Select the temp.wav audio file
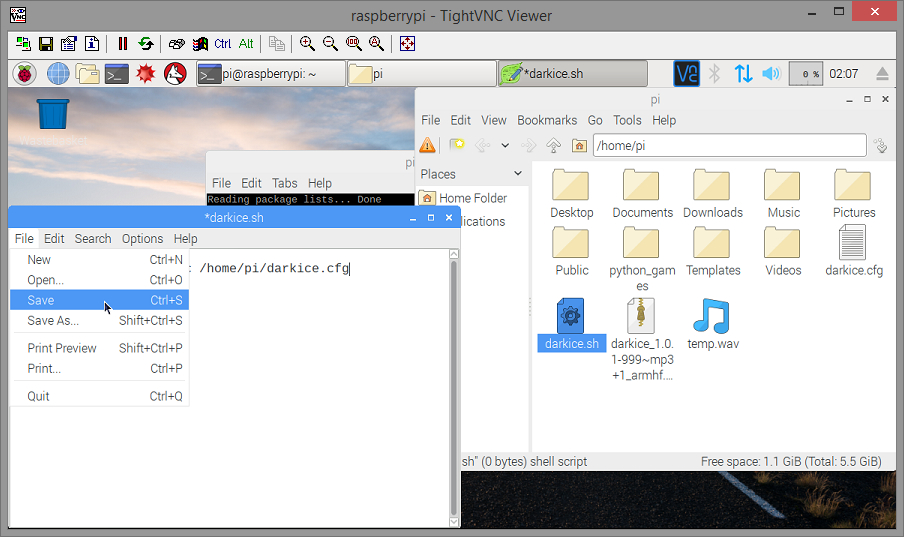 713,325
